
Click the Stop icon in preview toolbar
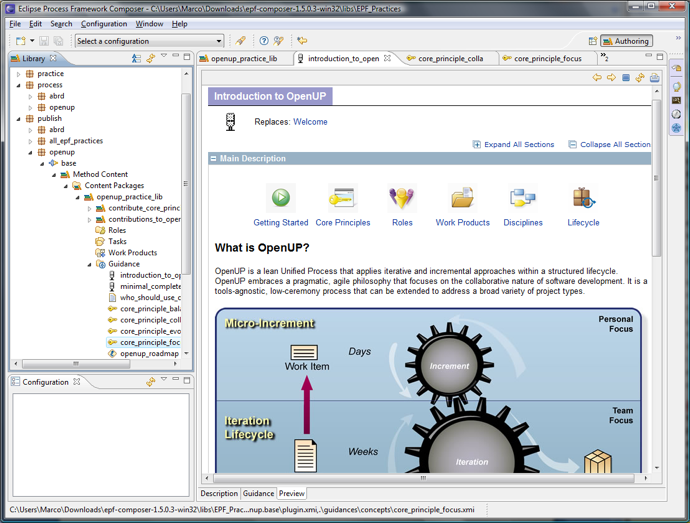coord(626,78)
